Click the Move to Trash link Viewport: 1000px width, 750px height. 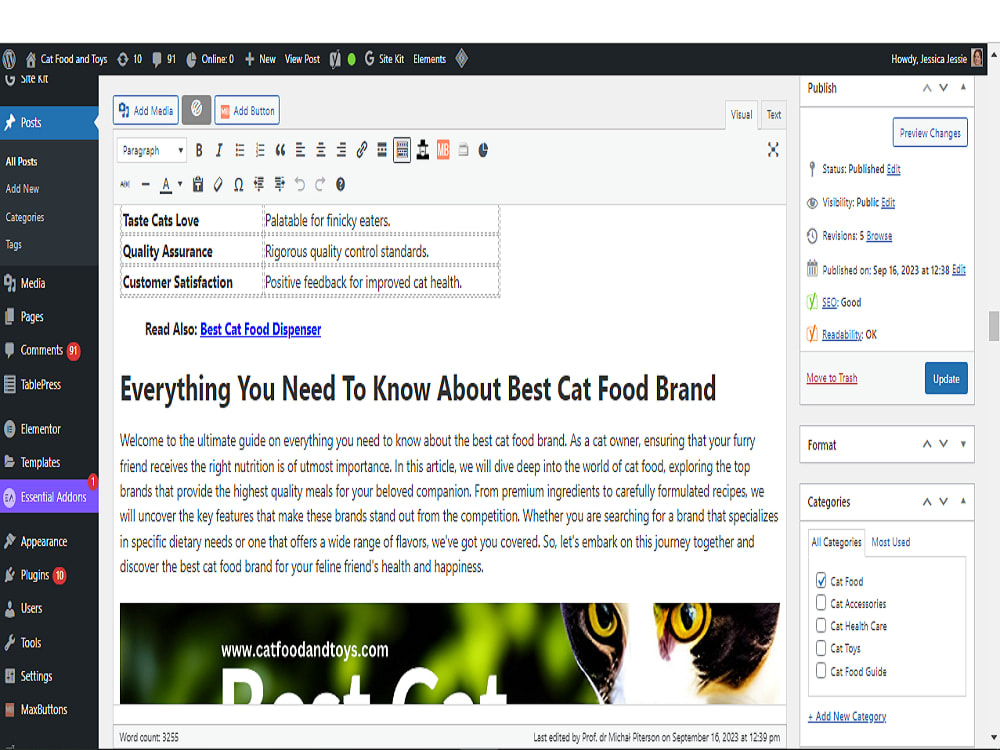[x=832, y=378]
